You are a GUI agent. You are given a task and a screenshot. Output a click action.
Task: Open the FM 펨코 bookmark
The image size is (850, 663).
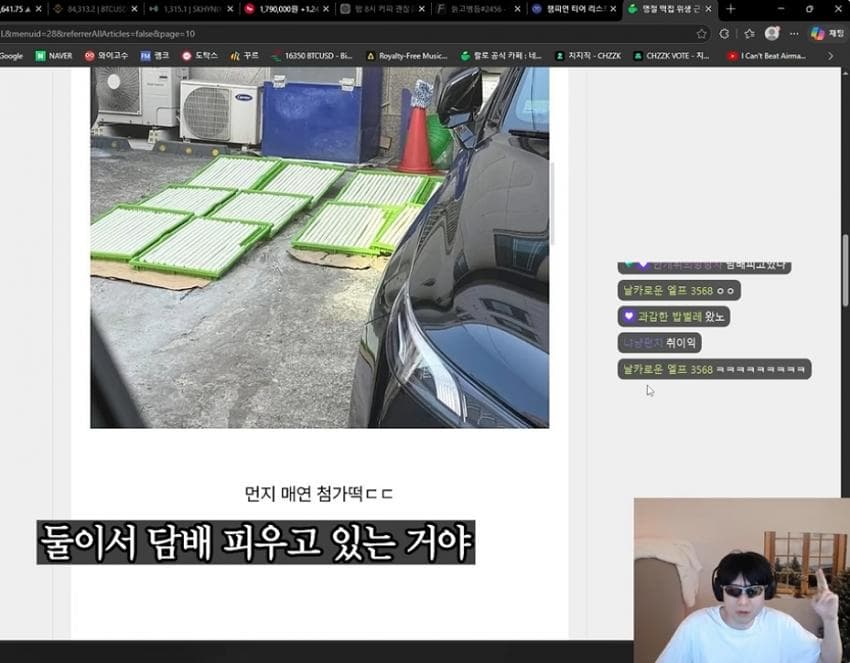click(x=155, y=56)
